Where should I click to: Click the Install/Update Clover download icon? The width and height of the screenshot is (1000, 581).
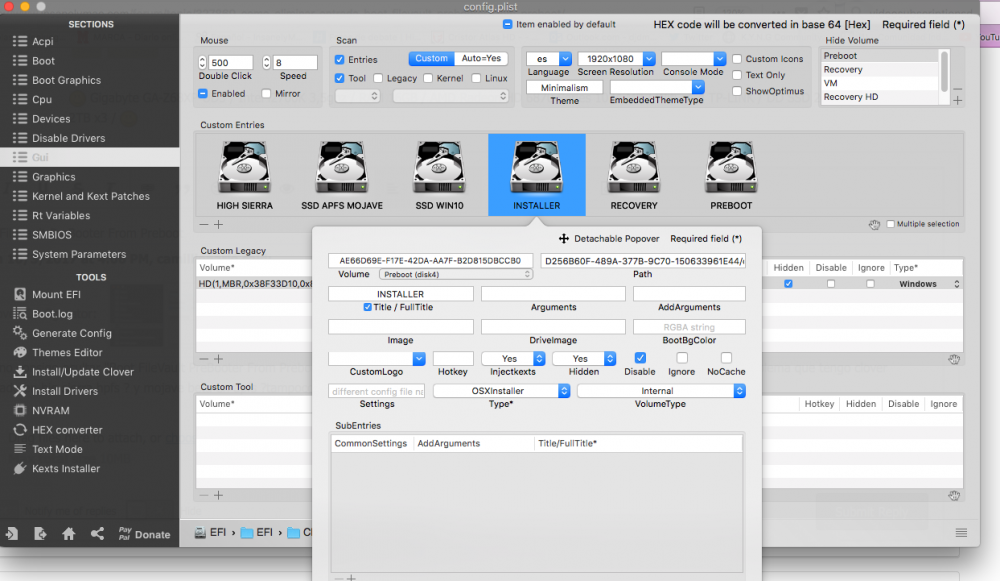[20, 371]
